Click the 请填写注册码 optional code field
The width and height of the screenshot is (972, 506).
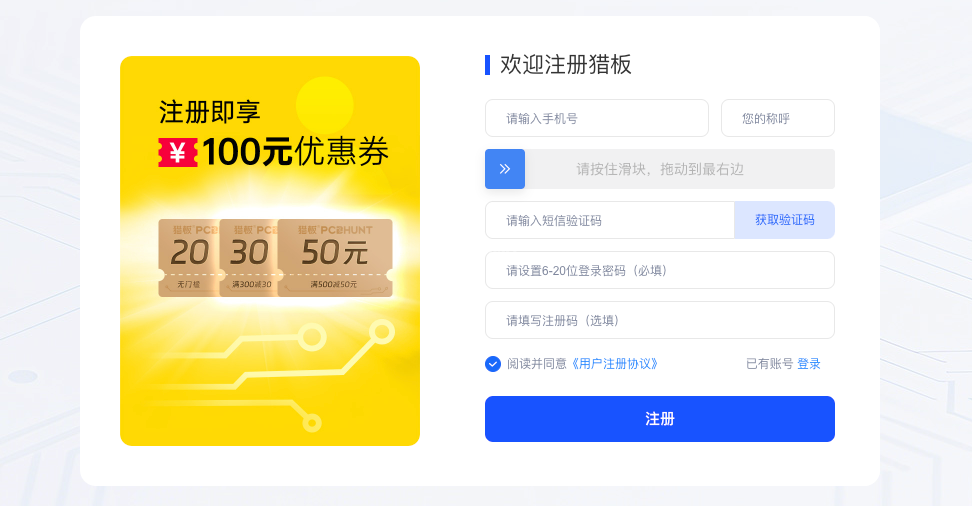[659, 320]
